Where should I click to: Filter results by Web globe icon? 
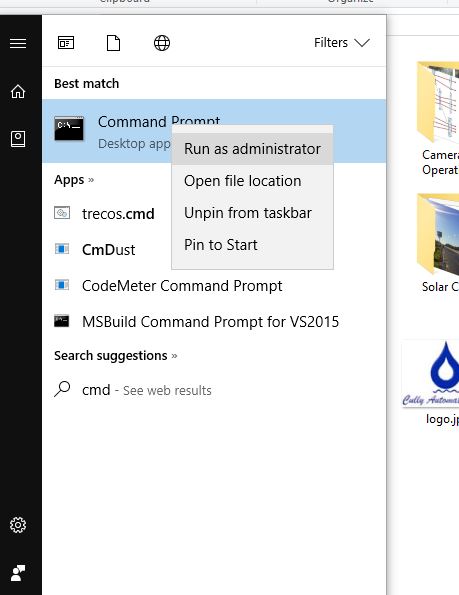tap(162, 43)
